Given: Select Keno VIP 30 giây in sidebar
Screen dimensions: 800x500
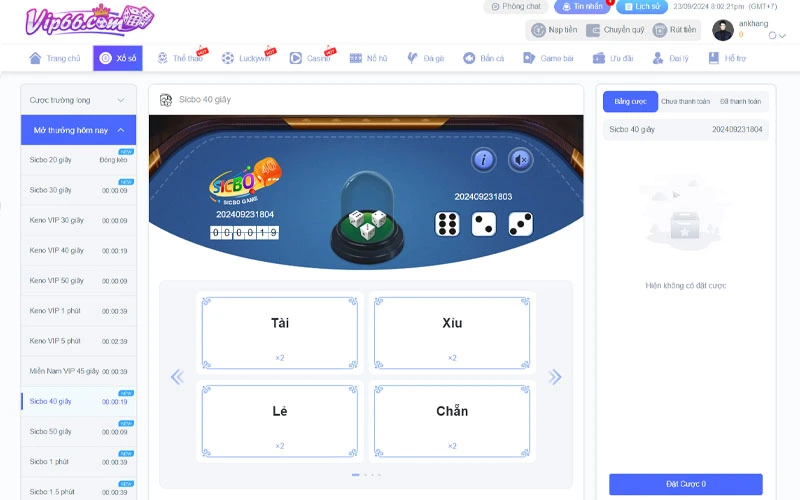Looking at the screenshot, I should click(x=78, y=220).
